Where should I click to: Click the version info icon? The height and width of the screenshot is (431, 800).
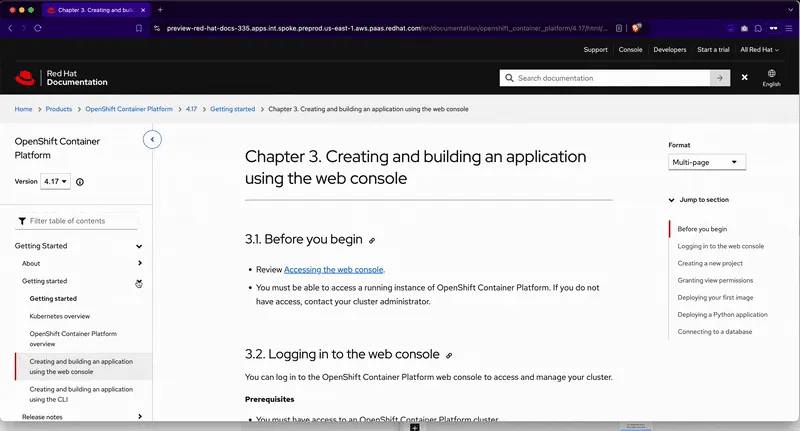(80, 182)
